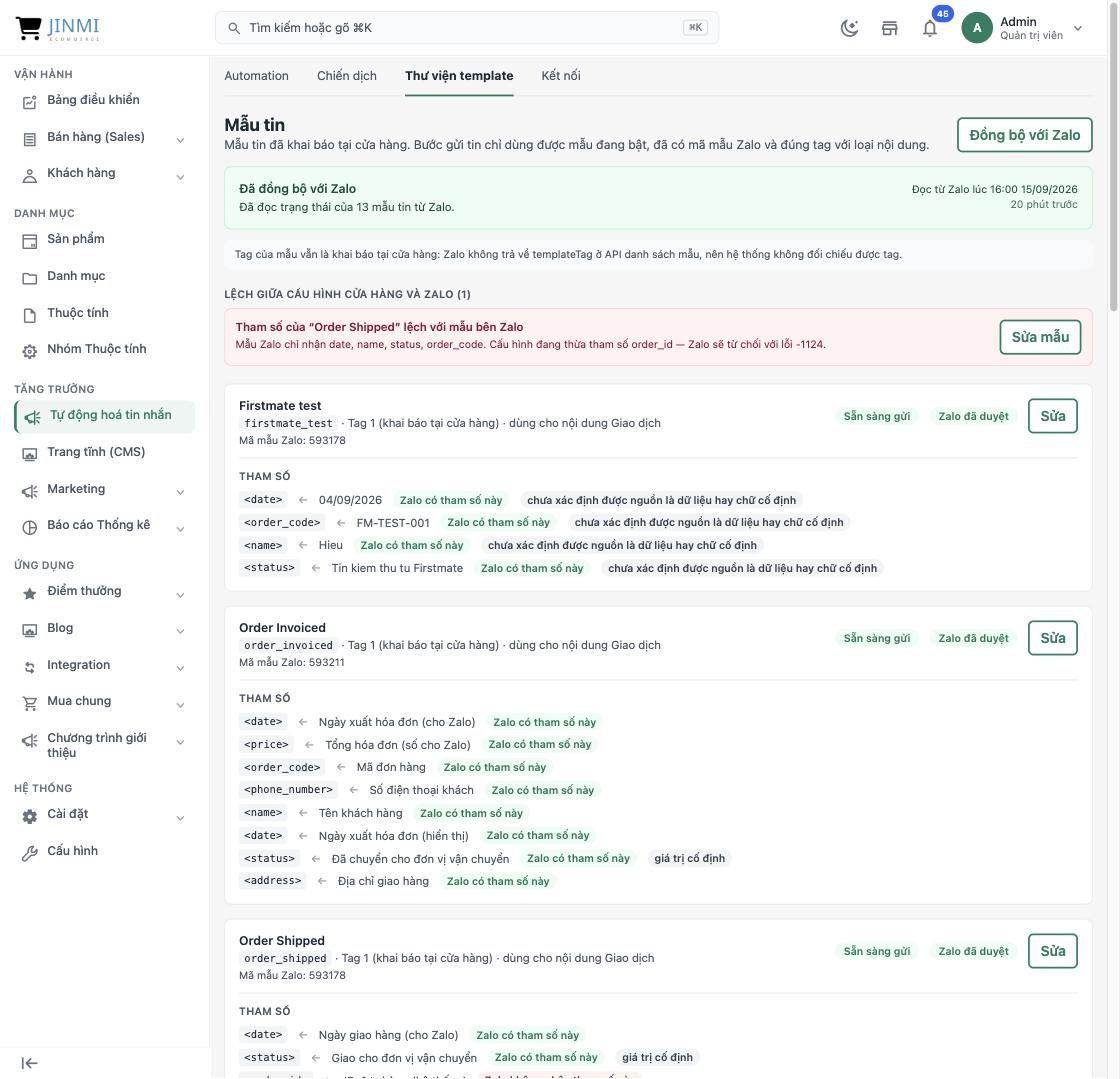Click Integration sync icon

click(x=29, y=668)
